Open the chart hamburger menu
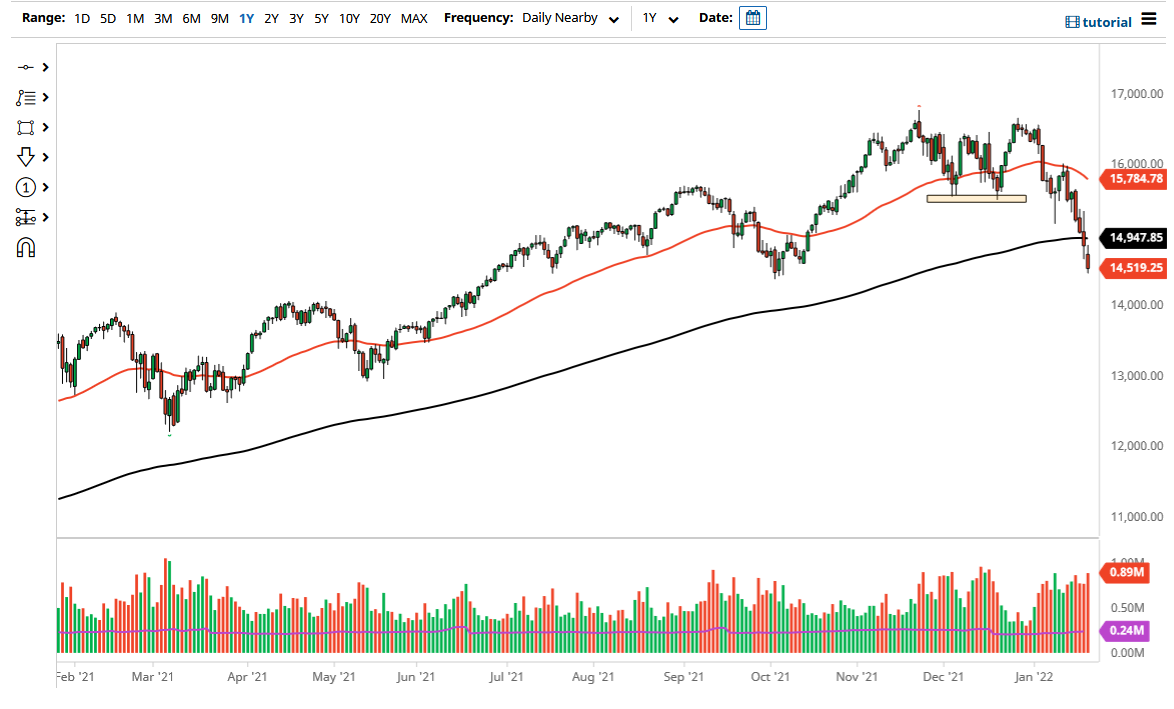This screenshot has width=1174, height=709. pyautogui.click(x=1151, y=17)
